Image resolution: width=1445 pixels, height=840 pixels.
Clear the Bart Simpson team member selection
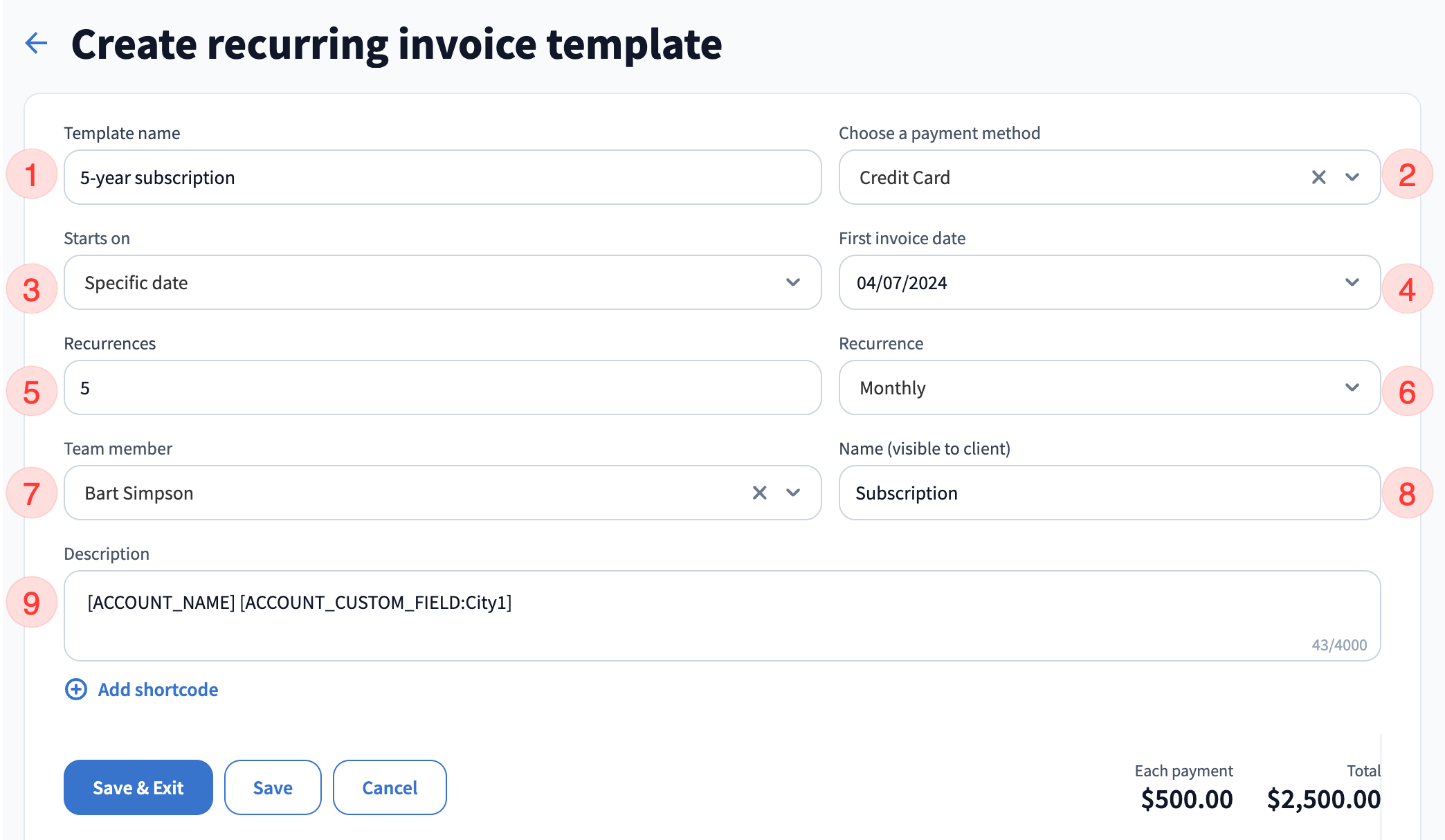[759, 493]
